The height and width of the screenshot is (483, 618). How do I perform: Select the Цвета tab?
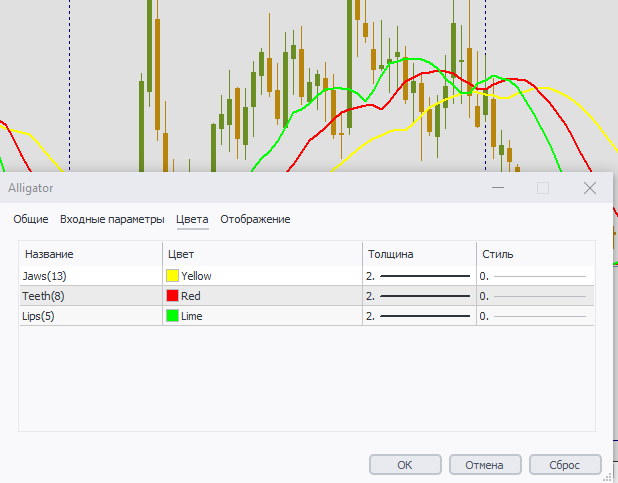(192, 219)
